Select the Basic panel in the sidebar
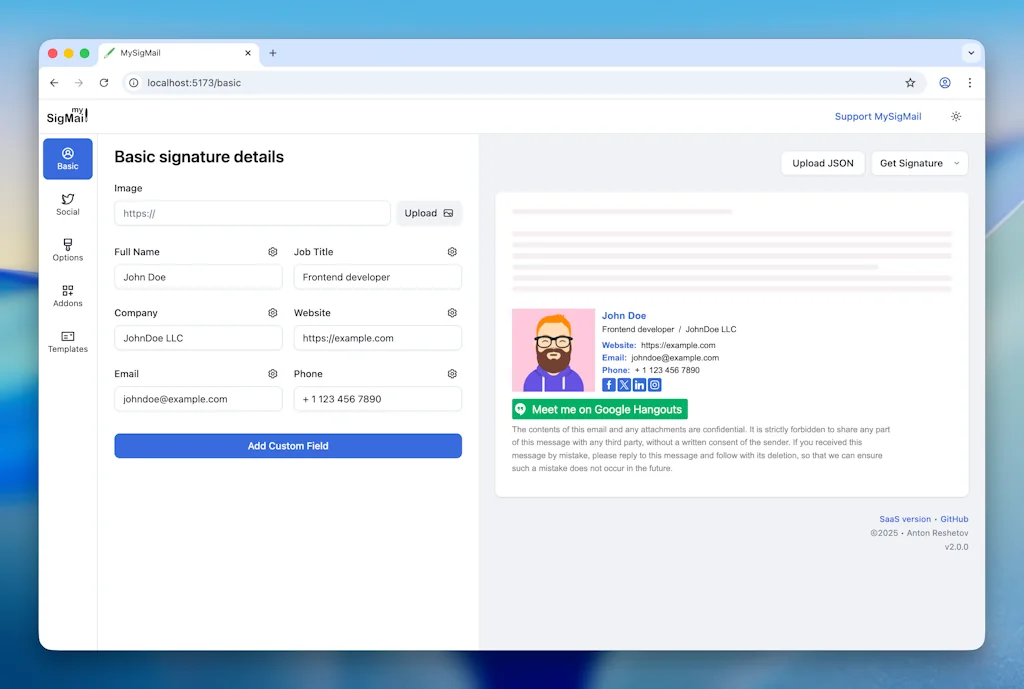The image size is (1024, 689). [x=67, y=158]
